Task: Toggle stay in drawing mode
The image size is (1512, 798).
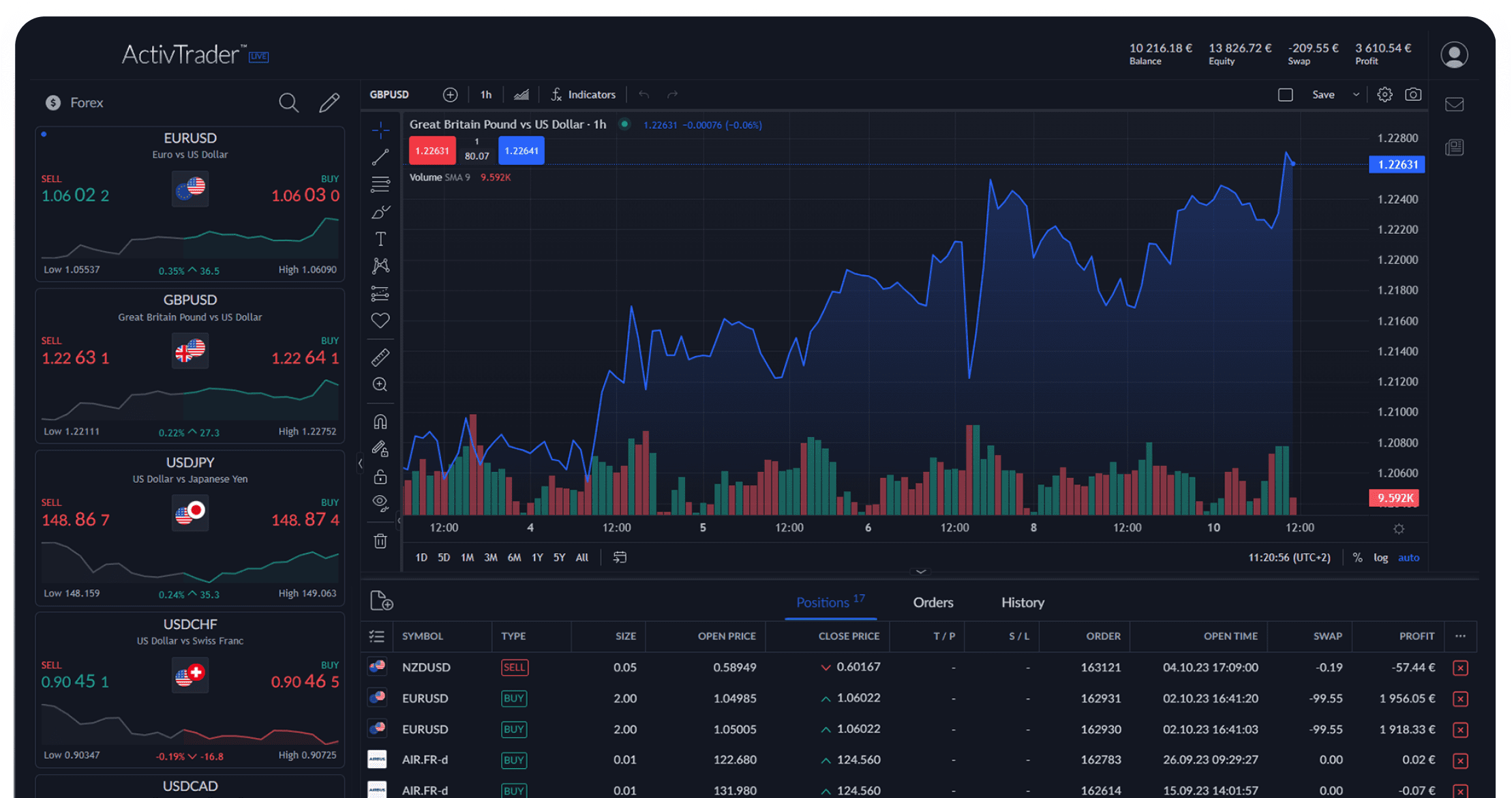Action: tap(380, 449)
